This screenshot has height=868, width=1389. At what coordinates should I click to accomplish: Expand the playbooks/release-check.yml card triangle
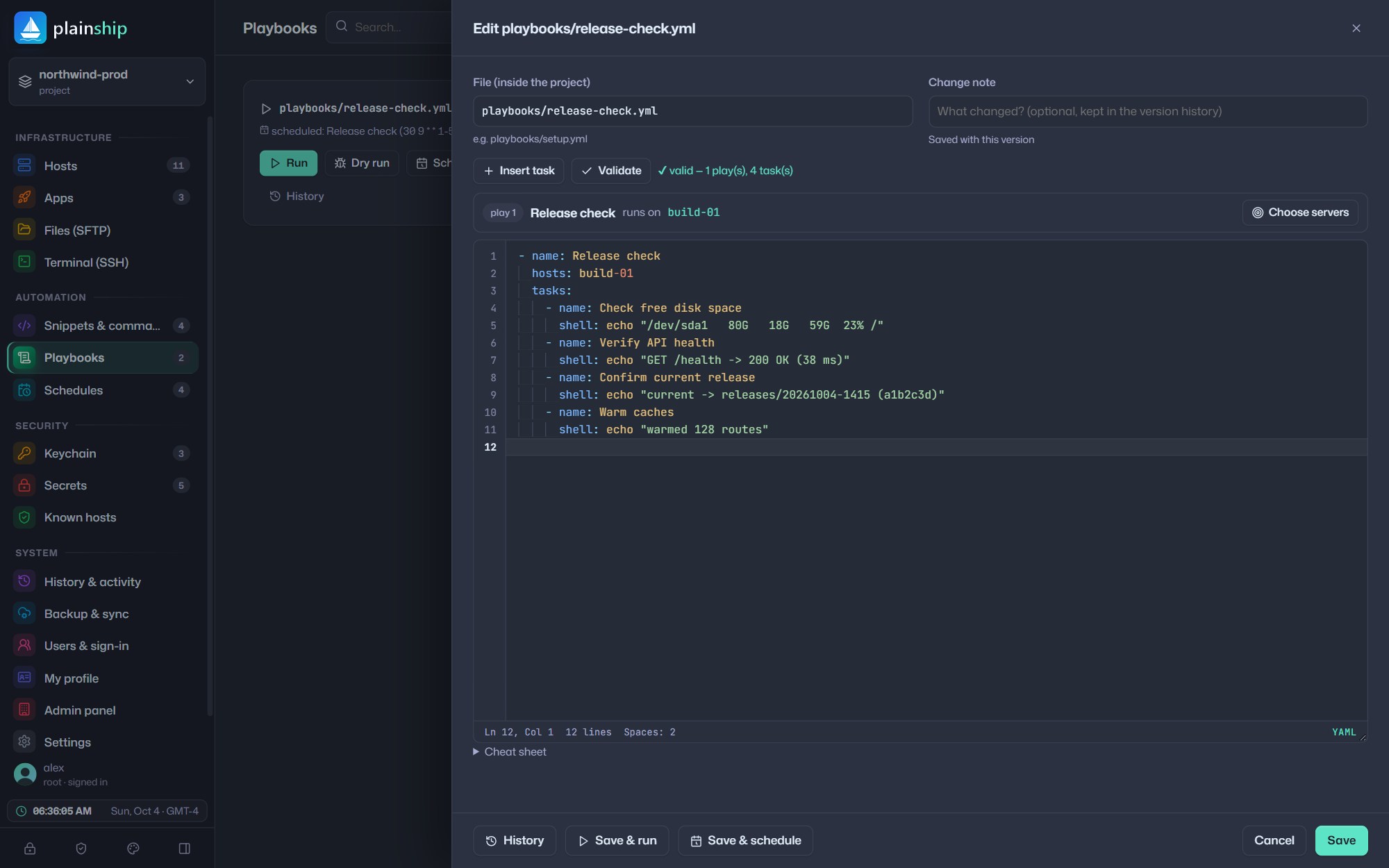(266, 109)
